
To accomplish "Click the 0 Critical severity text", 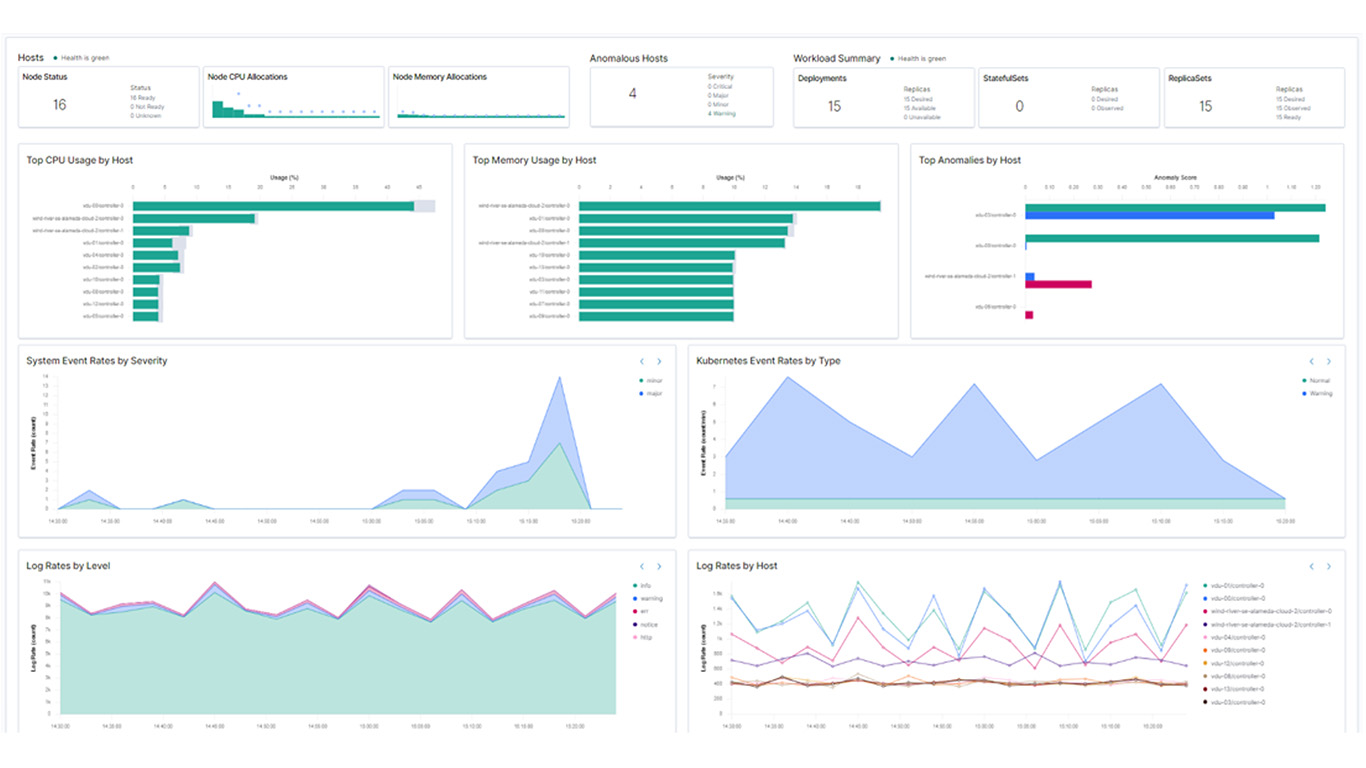I will point(720,86).
